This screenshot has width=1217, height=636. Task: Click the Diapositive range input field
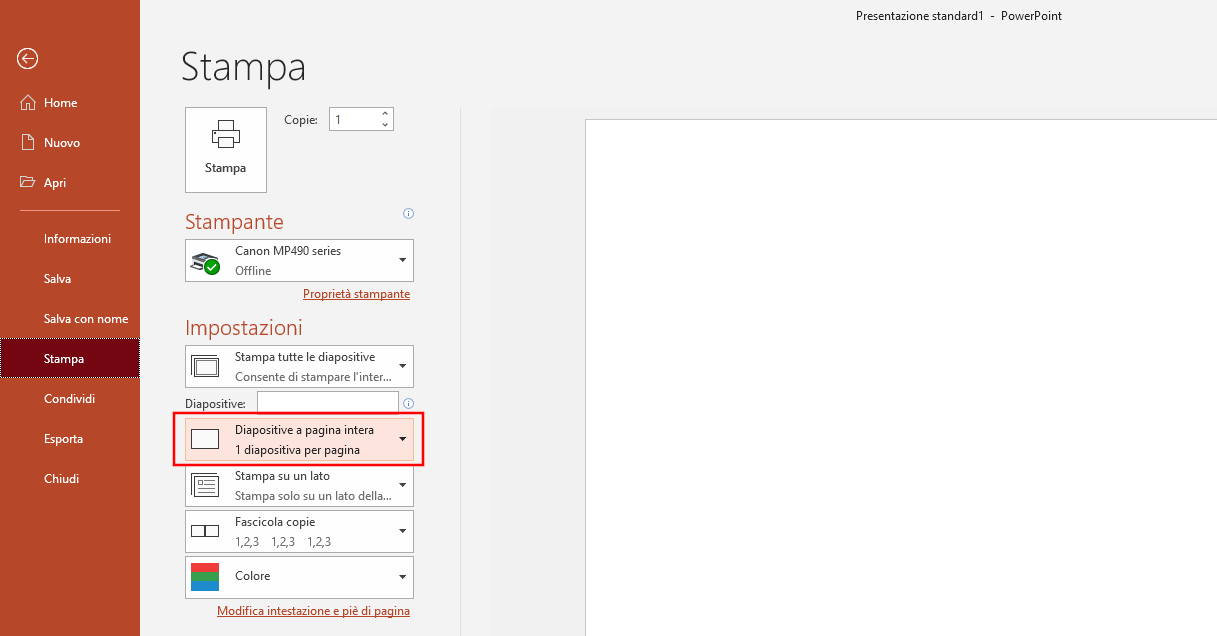coord(328,403)
